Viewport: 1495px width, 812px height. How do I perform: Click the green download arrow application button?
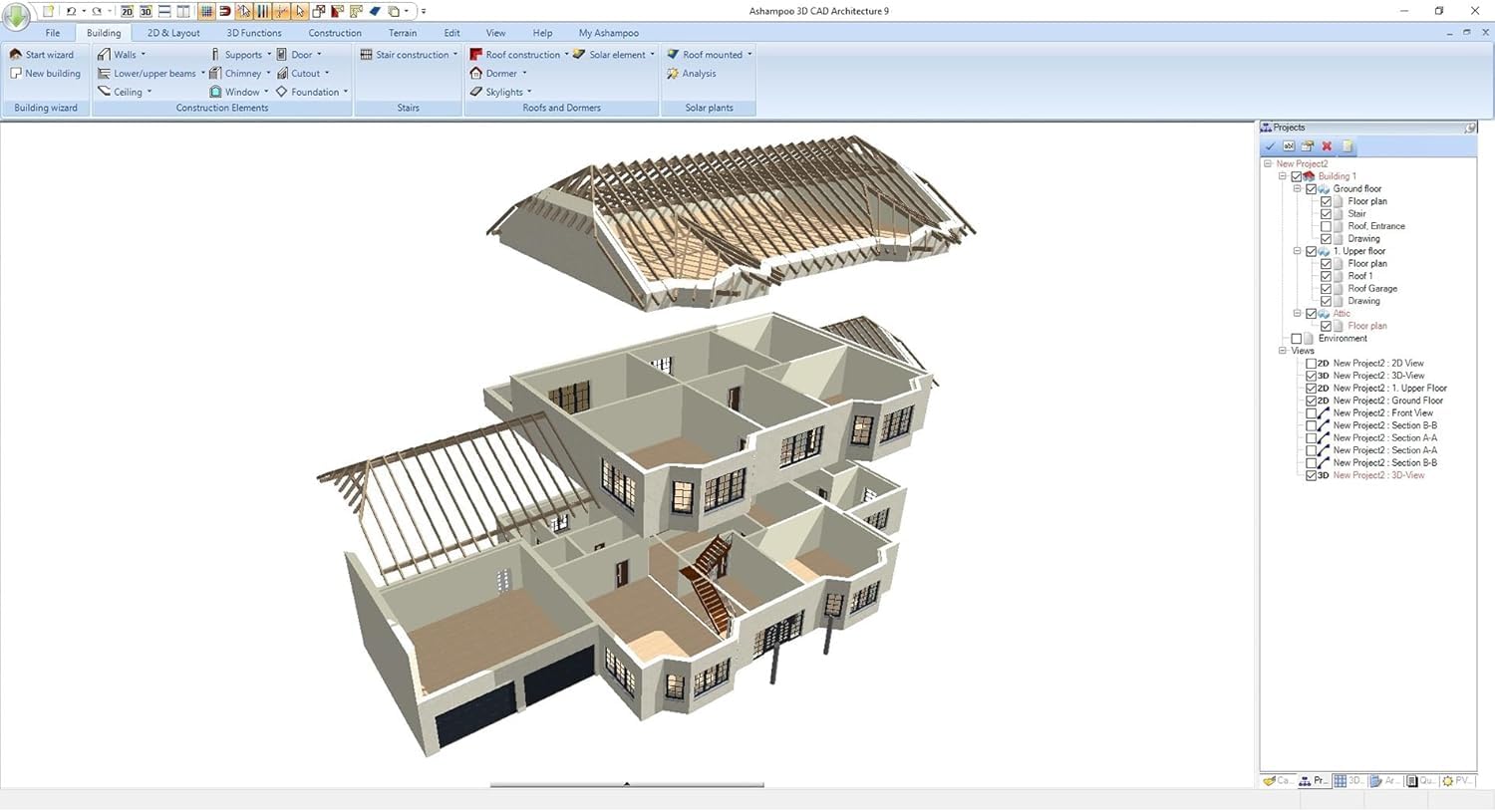point(16,14)
